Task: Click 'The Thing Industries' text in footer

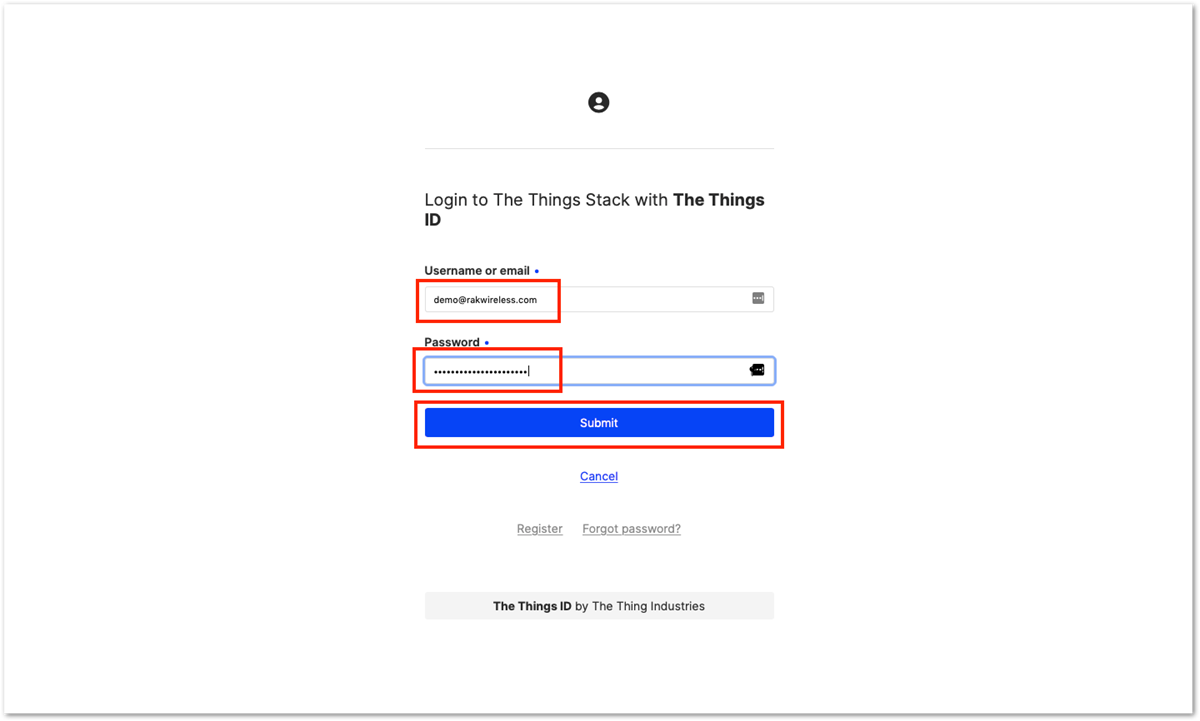Action: click(648, 606)
